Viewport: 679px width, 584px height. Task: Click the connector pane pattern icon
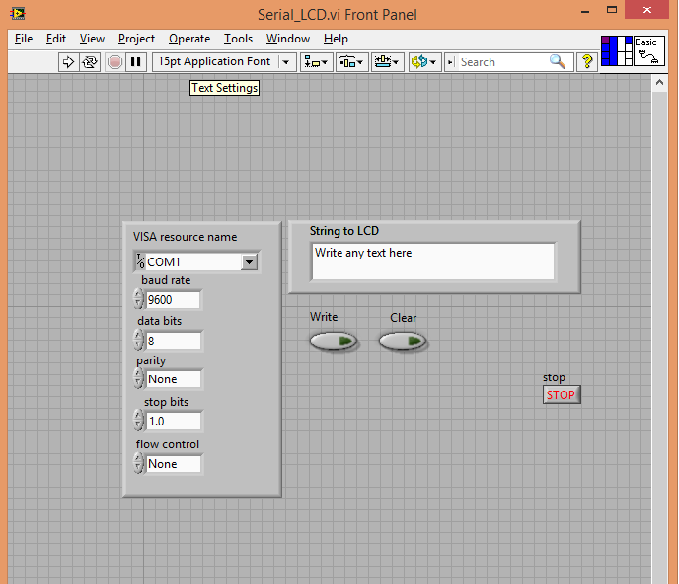[617, 51]
